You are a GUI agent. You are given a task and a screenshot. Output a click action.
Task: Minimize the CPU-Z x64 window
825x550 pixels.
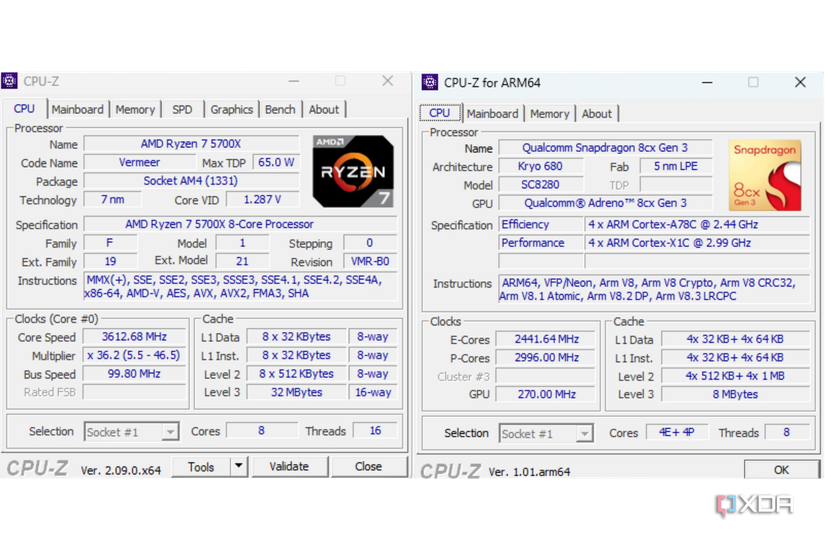294,81
